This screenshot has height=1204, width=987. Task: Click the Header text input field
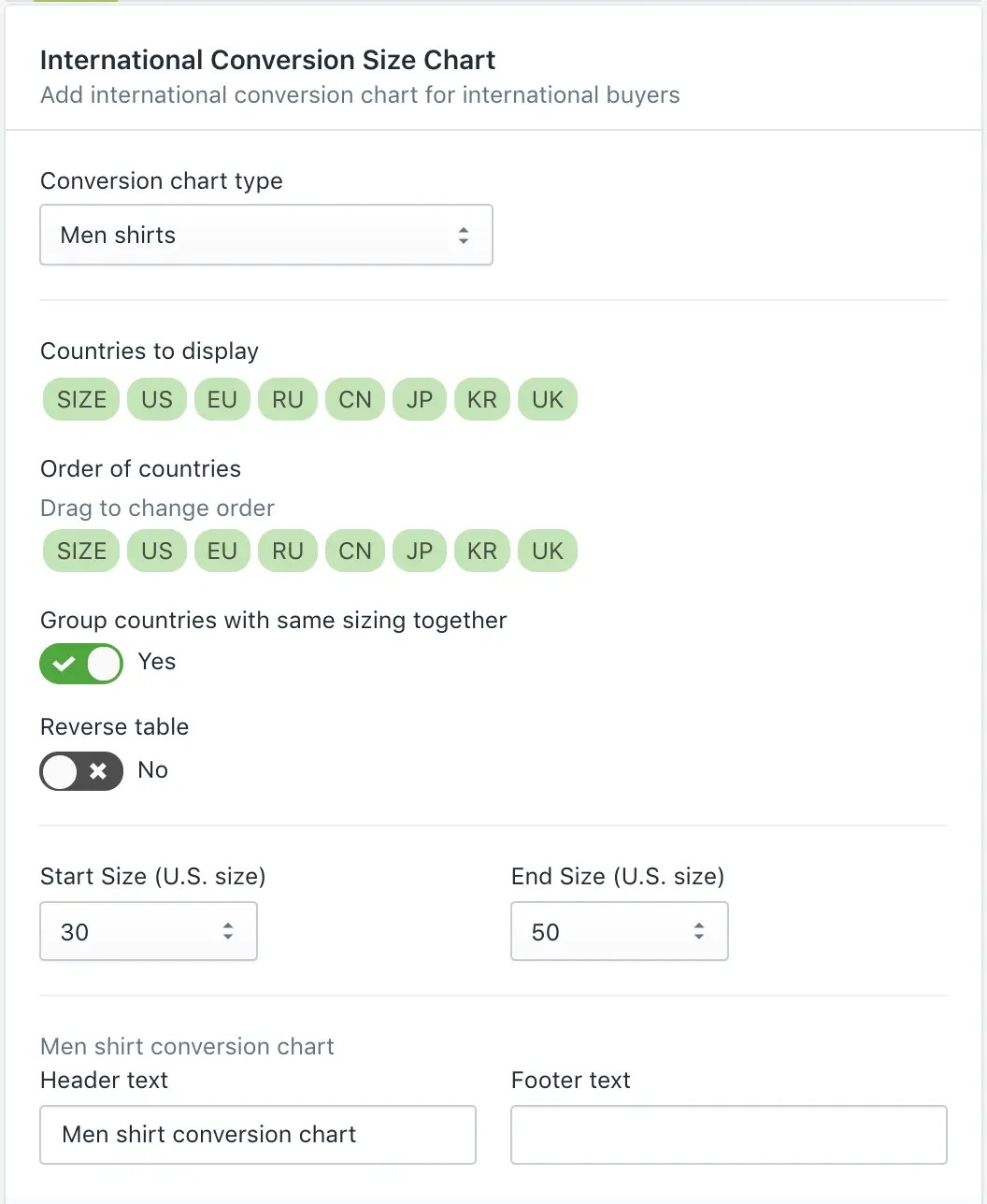pos(258,1135)
